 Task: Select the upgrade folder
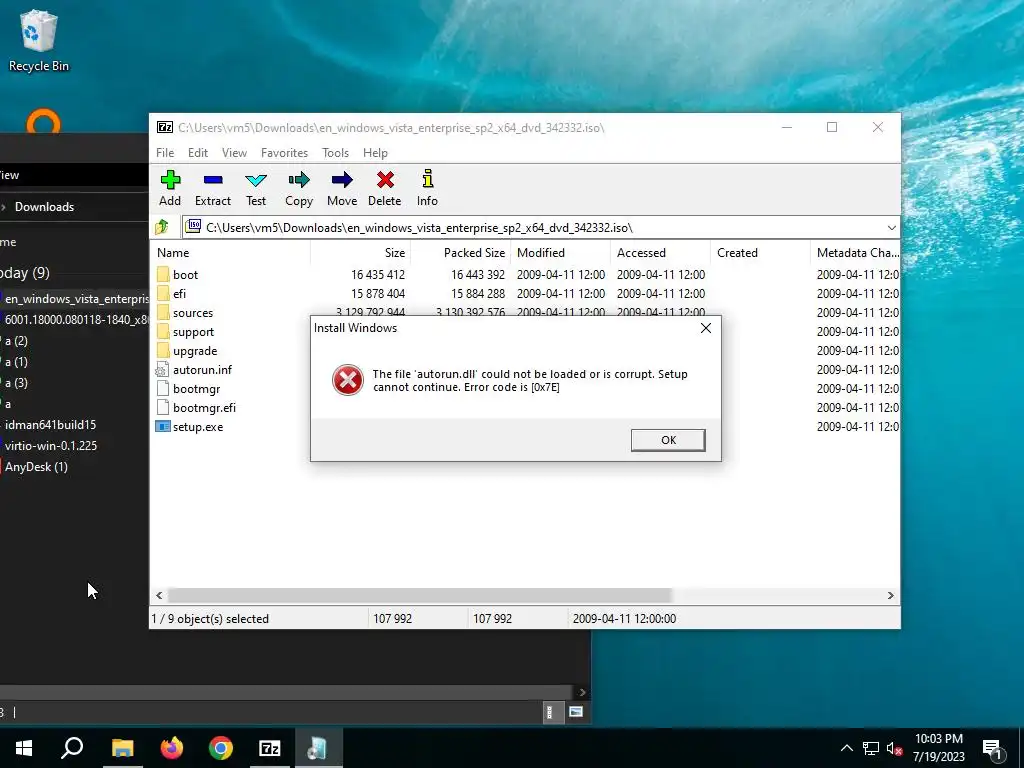pyautogui.click(x=195, y=351)
